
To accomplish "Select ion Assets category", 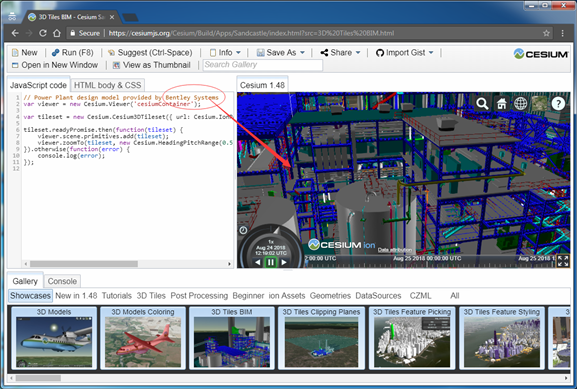I will [287, 296].
